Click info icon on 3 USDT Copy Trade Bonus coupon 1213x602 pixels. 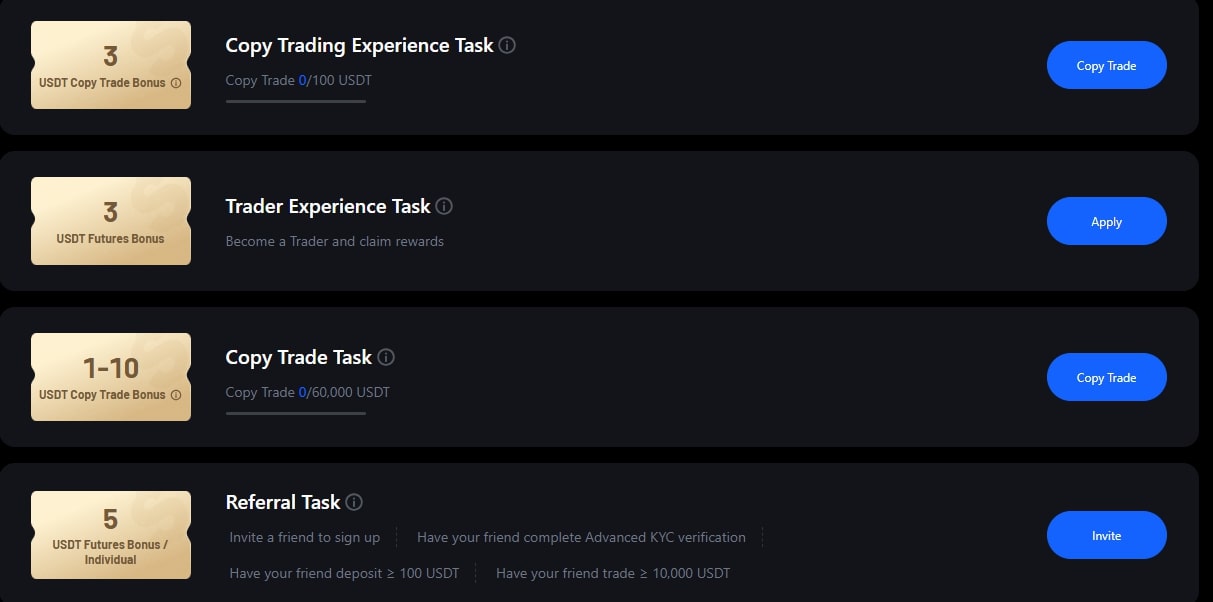pyautogui.click(x=176, y=83)
